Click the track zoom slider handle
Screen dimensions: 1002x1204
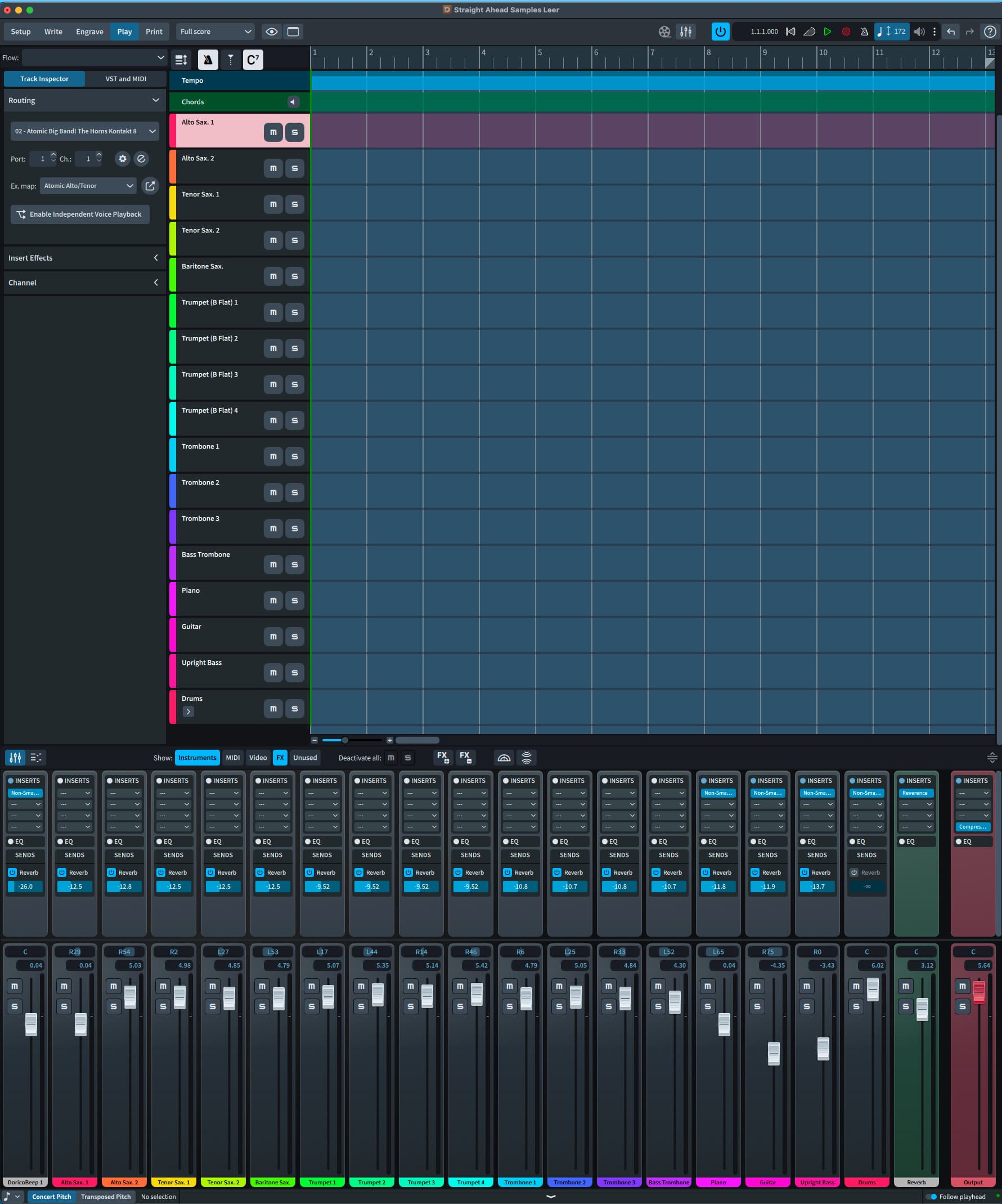pos(345,740)
